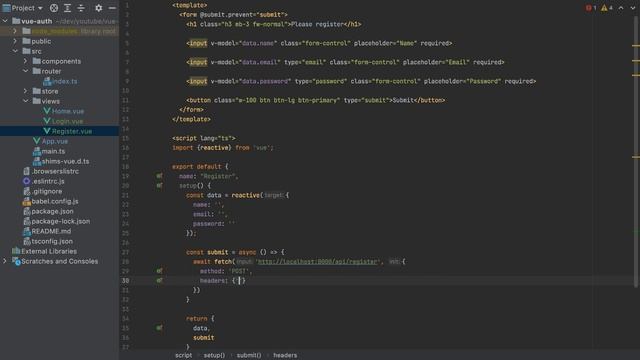Select Register.vue in project tree
This screenshot has height=360, width=640.
pyautogui.click(x=72, y=131)
